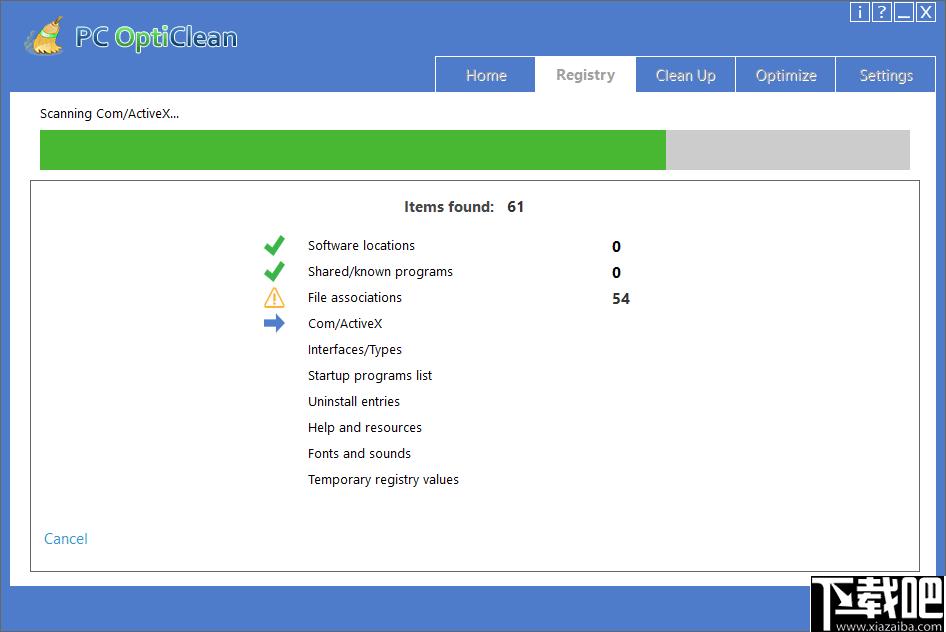This screenshot has width=946, height=632.
Task: Go to the Optimize tab
Action: [x=786, y=75]
